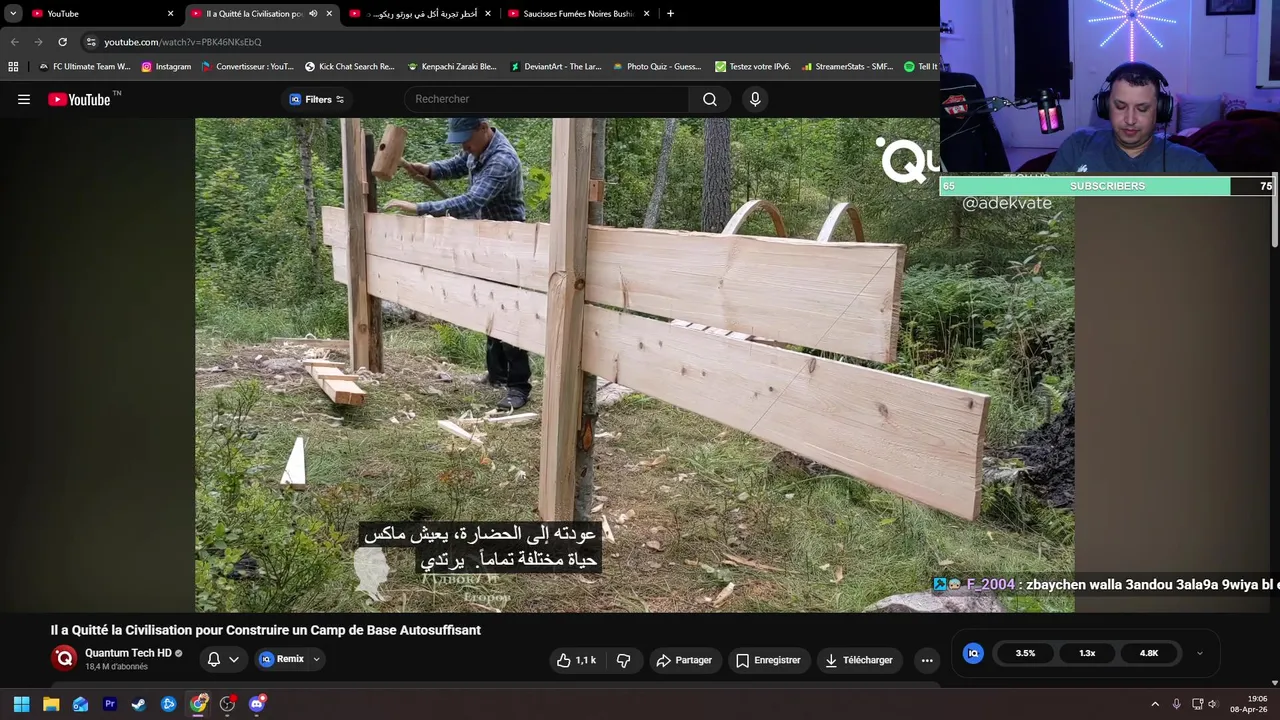Share the video via Partager
This screenshot has width=1280, height=720.
coord(684,660)
